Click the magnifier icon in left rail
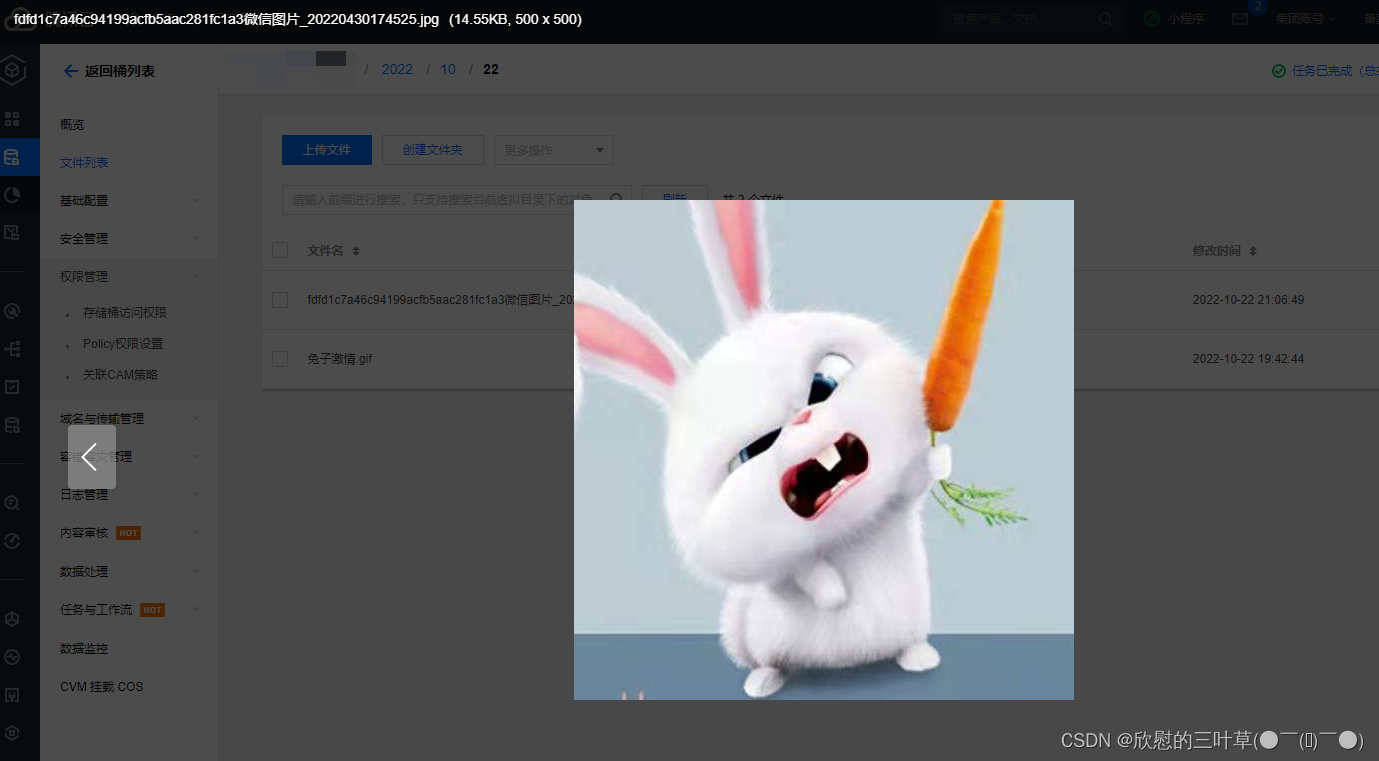Screen dimensions: 1379x761 pos(12,503)
